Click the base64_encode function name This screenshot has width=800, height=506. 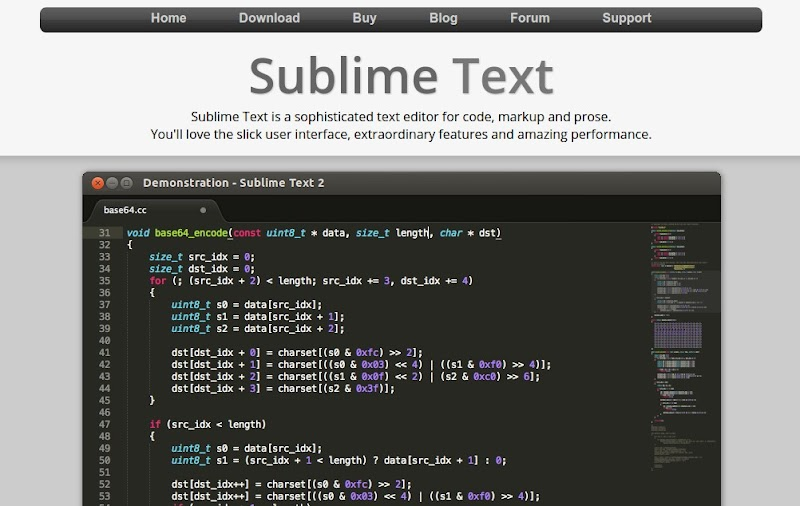coord(191,233)
